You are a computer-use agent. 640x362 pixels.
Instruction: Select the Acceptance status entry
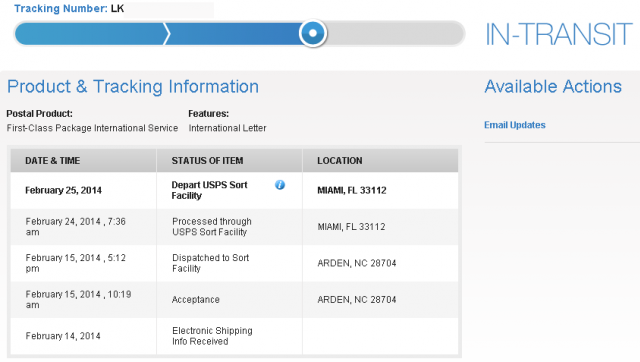196,300
